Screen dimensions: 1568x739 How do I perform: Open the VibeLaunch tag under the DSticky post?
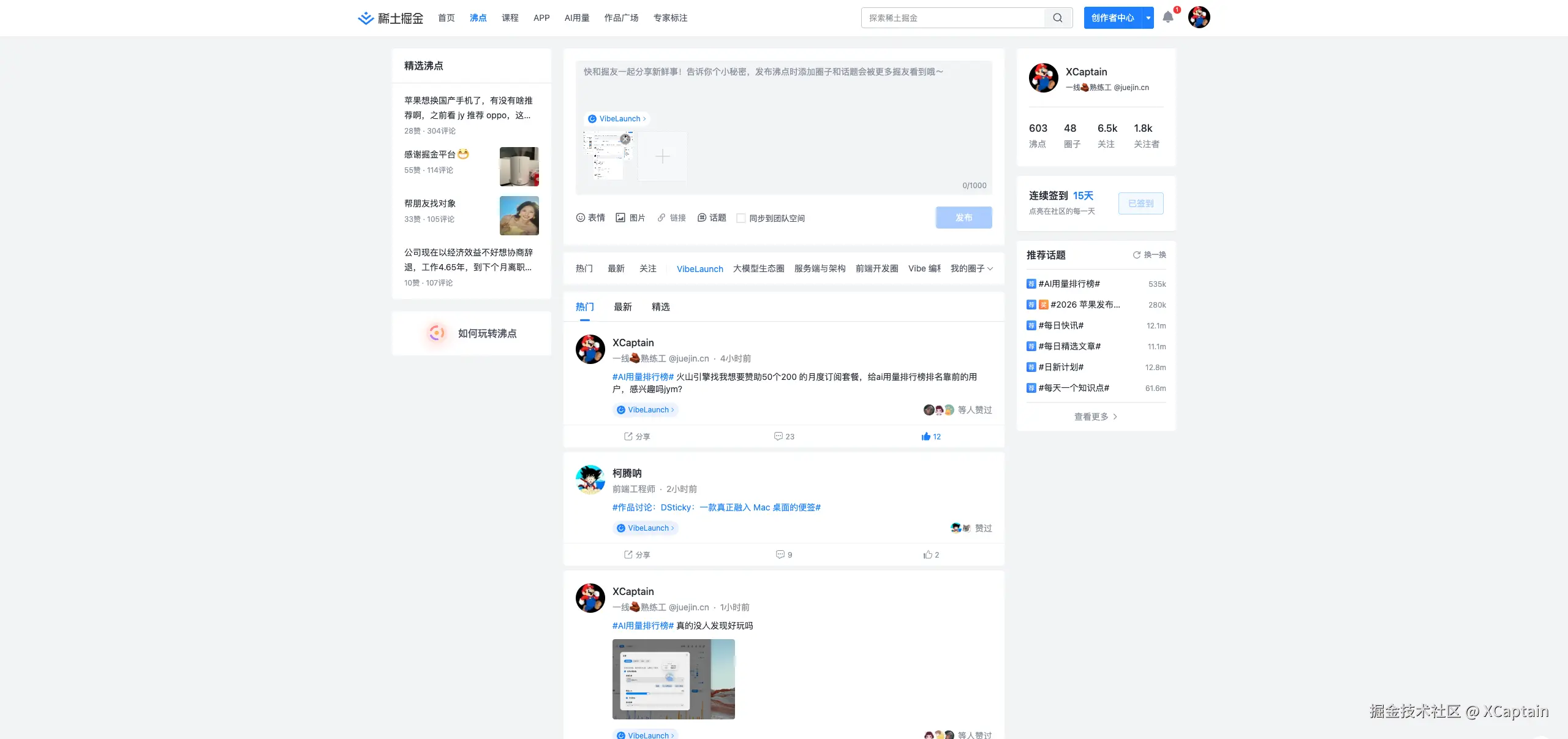(646, 528)
